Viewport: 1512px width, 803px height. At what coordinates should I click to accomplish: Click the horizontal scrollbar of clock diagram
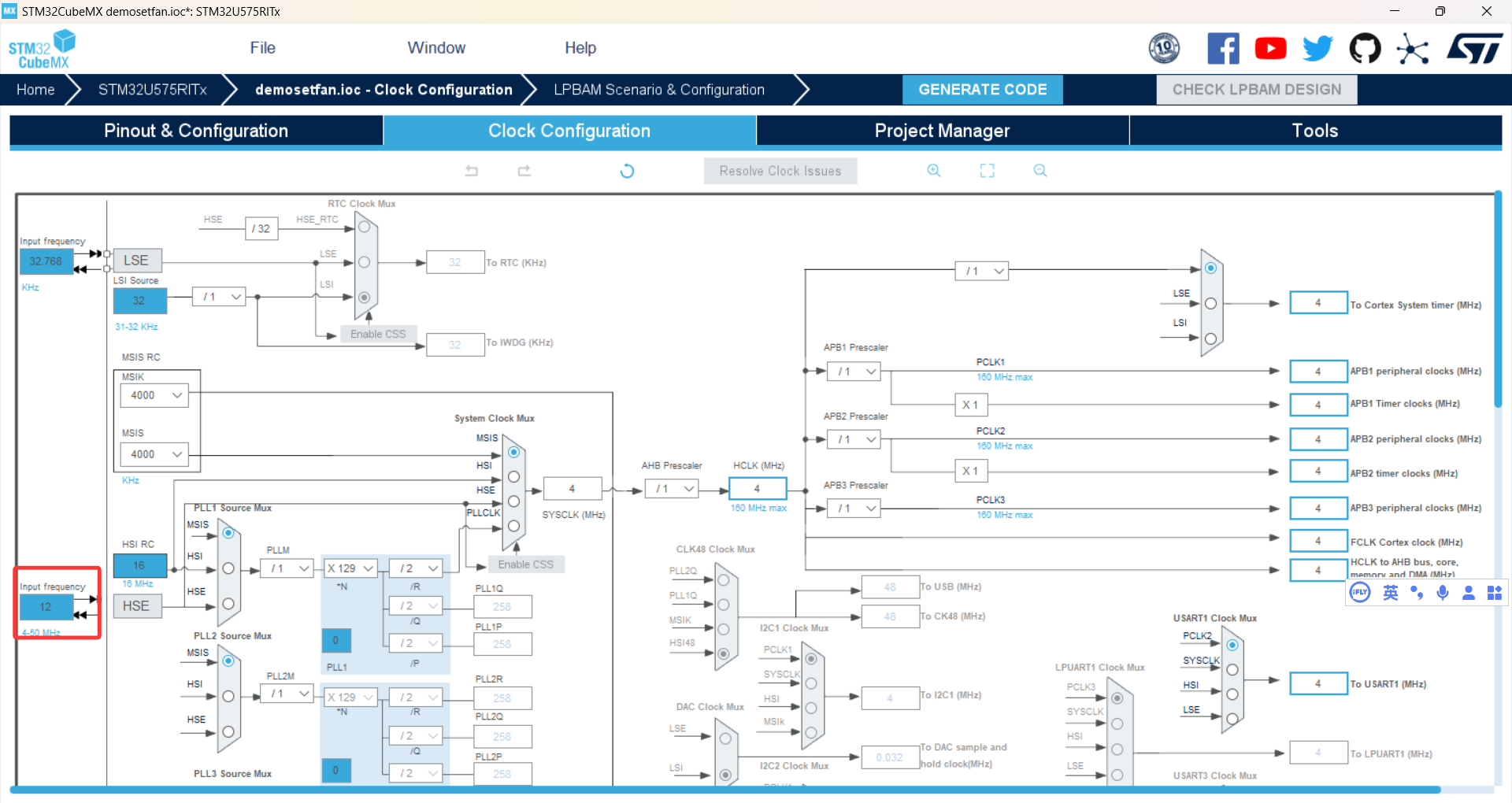click(724, 790)
